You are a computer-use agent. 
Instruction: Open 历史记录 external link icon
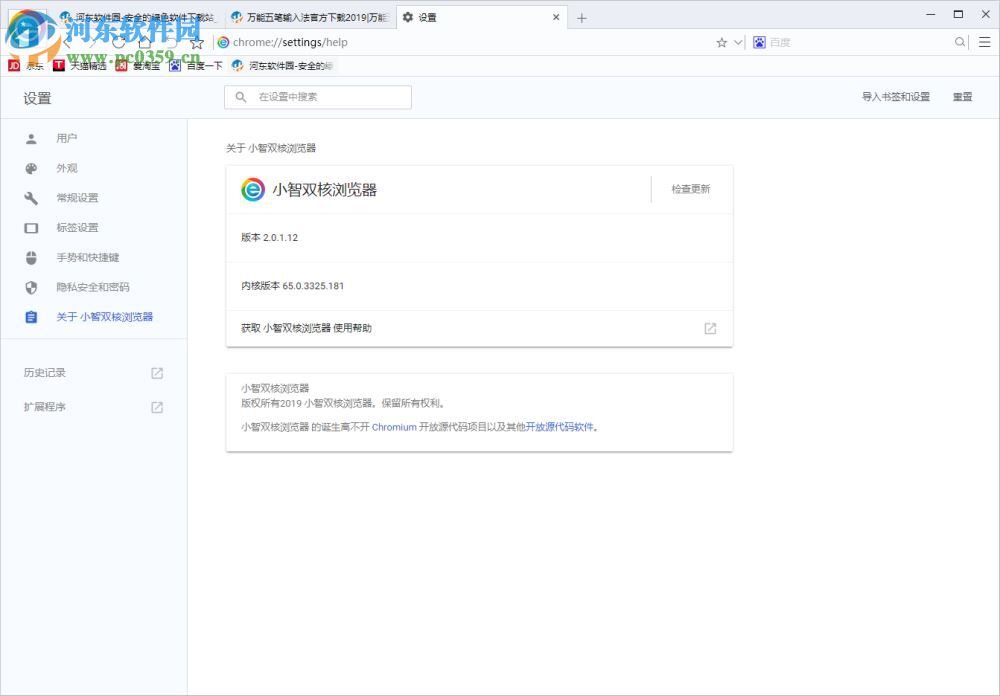tap(157, 372)
